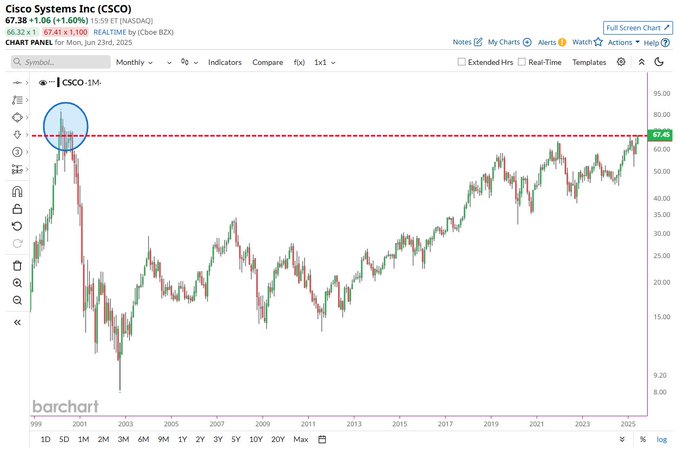Screen dimensions: 679x449
Task: Select the 6M time range
Action: (x=143, y=439)
